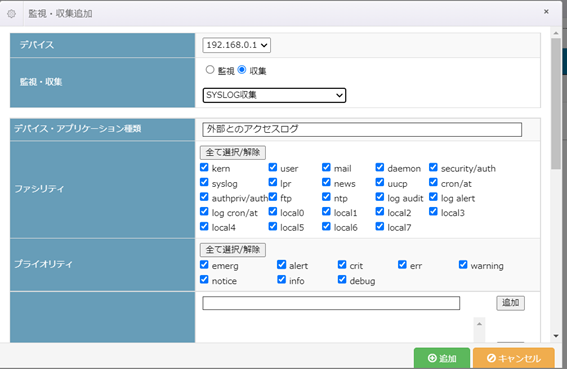Image resolution: width=567 pixels, height=369 pixels.
Task: Uncheck the err priority checkbox
Action: (x=402, y=264)
